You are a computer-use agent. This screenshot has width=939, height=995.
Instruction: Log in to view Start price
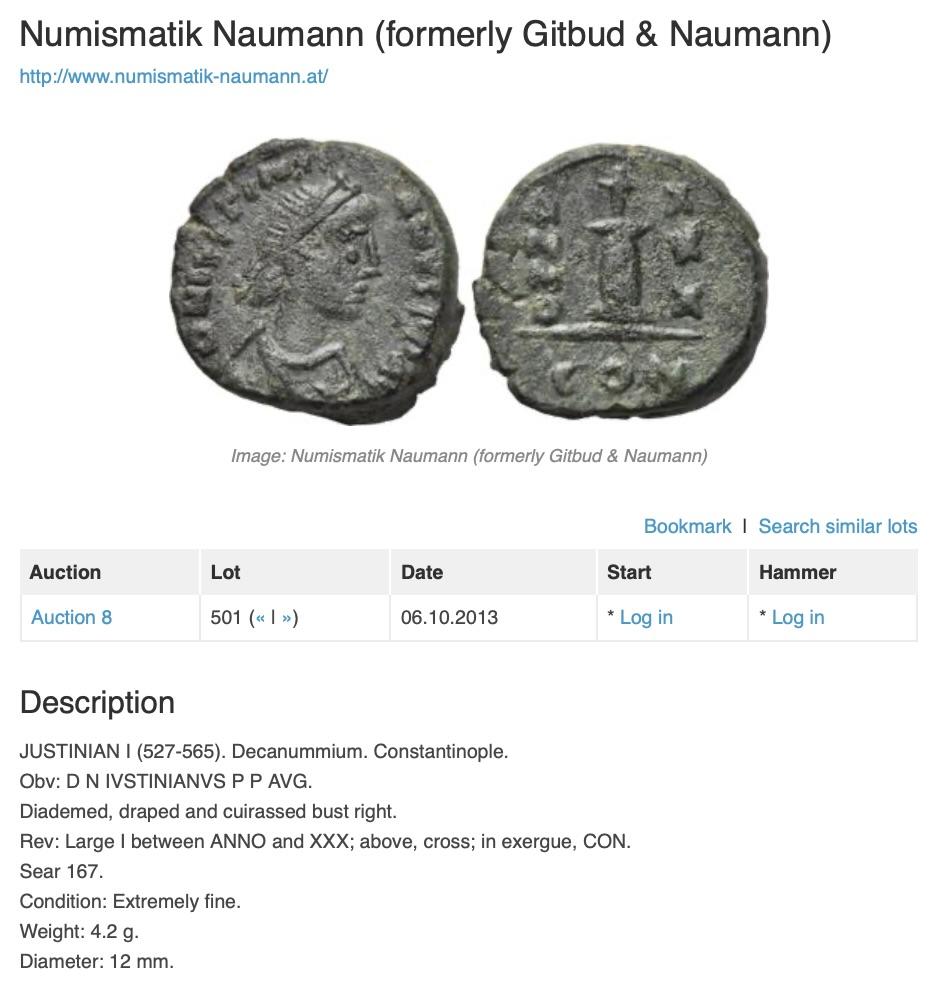(646, 618)
